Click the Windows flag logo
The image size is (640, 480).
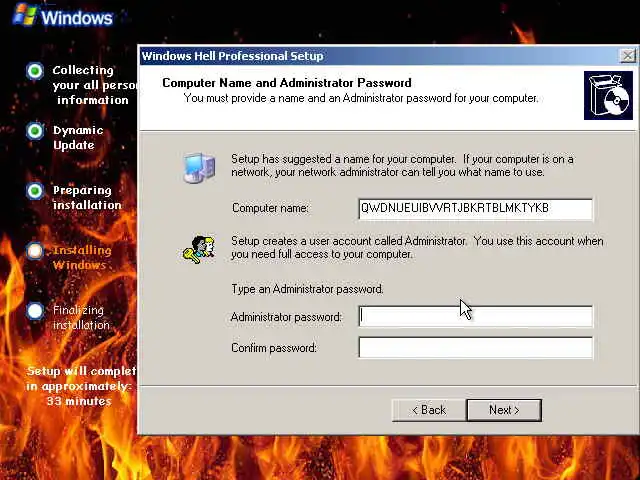(25, 15)
